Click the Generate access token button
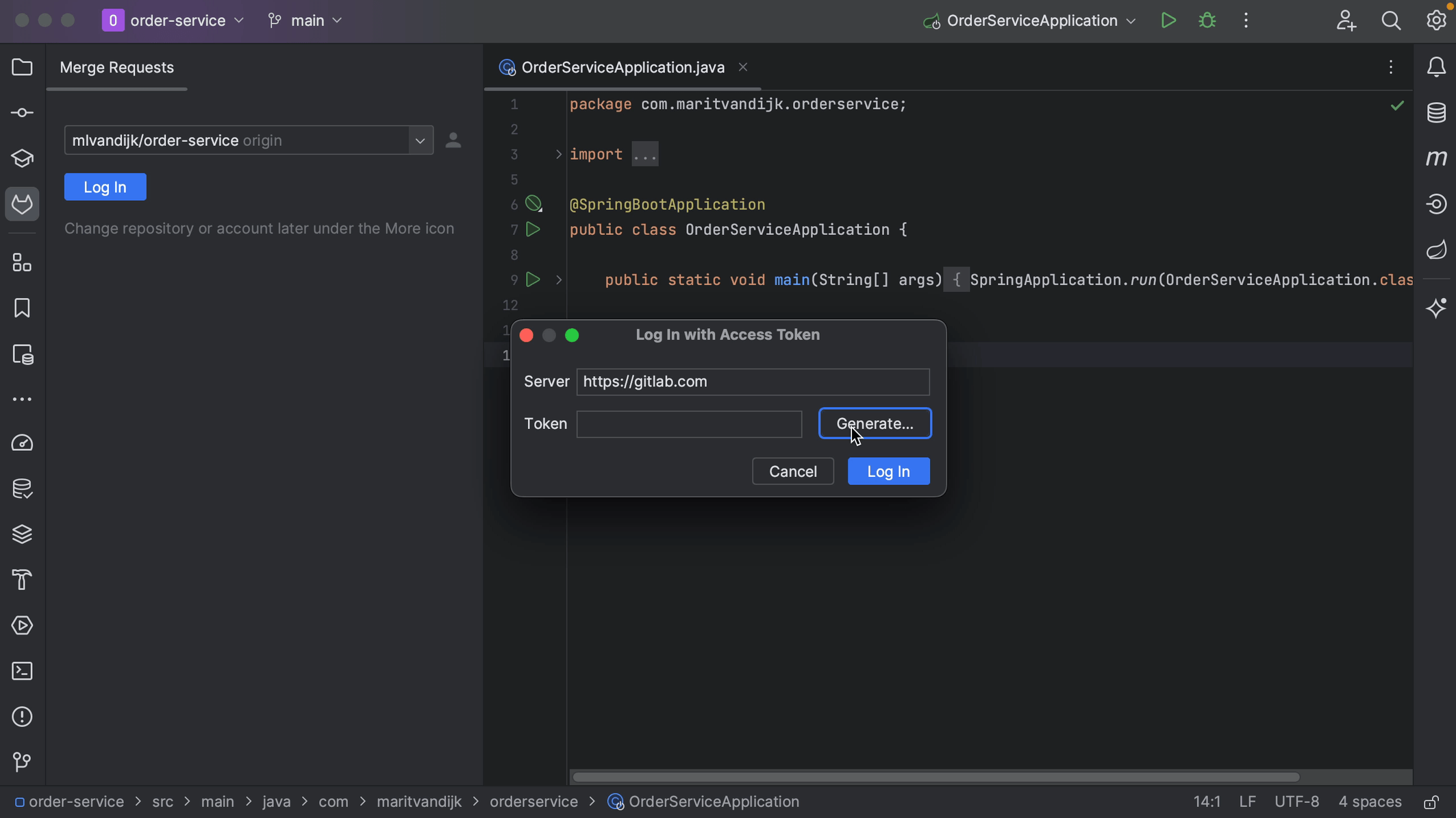 tap(875, 423)
